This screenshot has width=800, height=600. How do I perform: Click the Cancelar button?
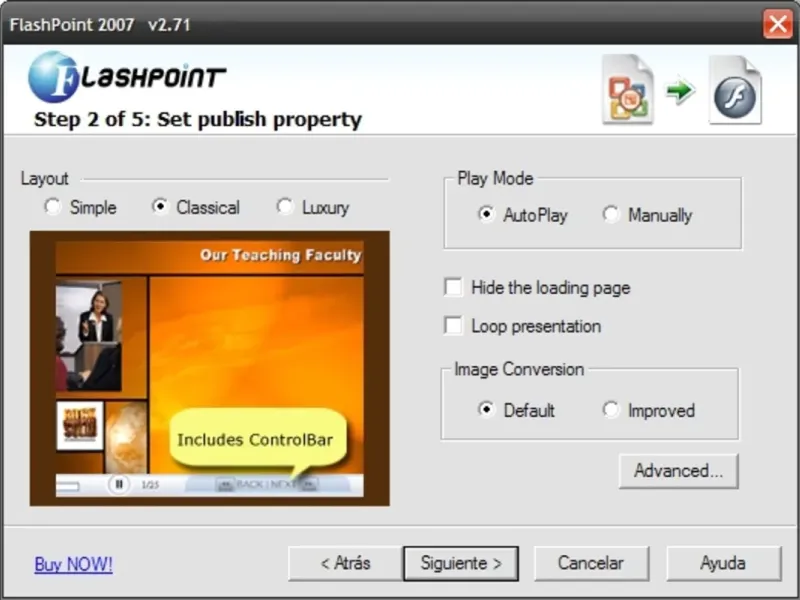(591, 563)
